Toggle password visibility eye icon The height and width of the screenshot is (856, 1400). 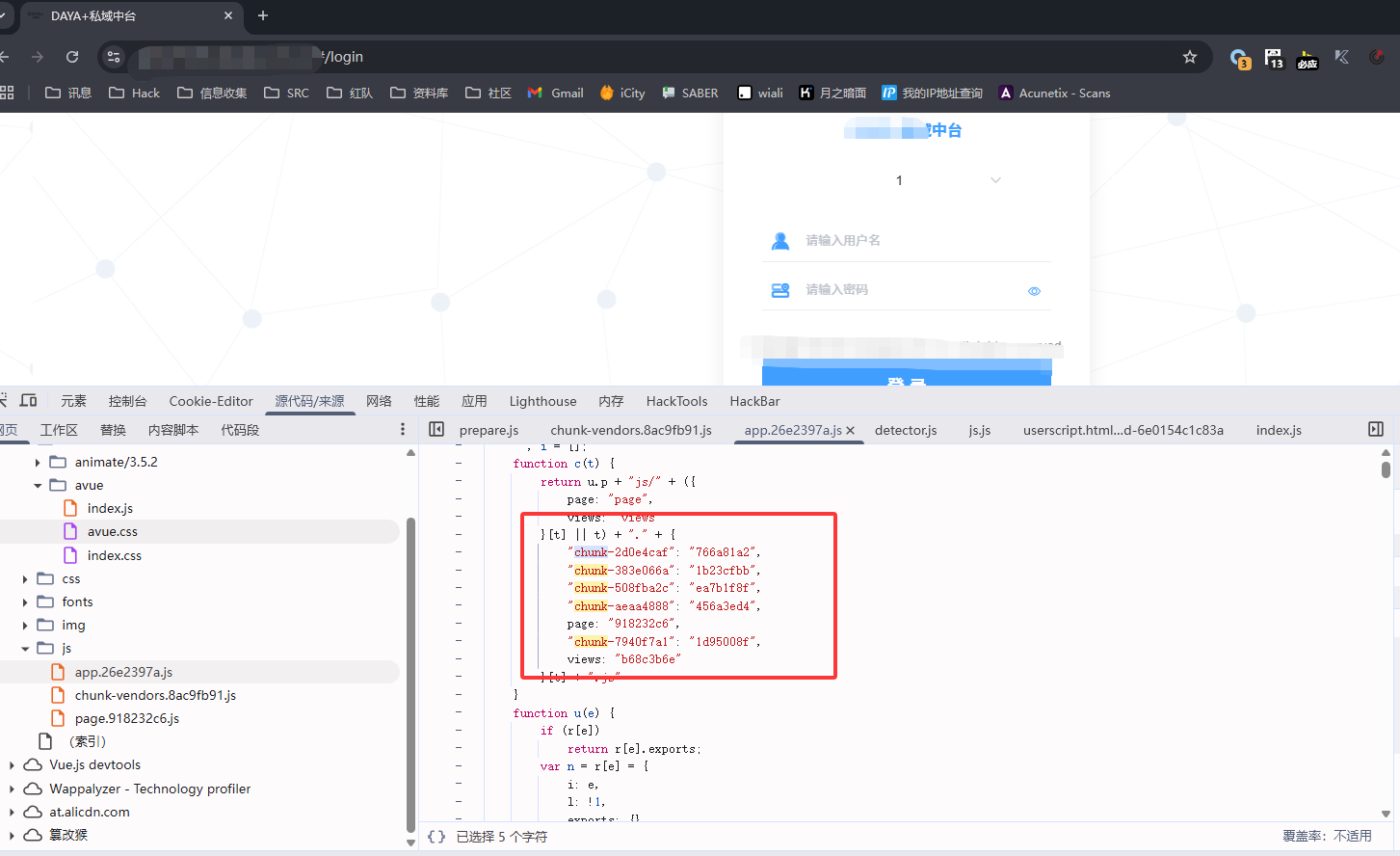tap(1034, 291)
